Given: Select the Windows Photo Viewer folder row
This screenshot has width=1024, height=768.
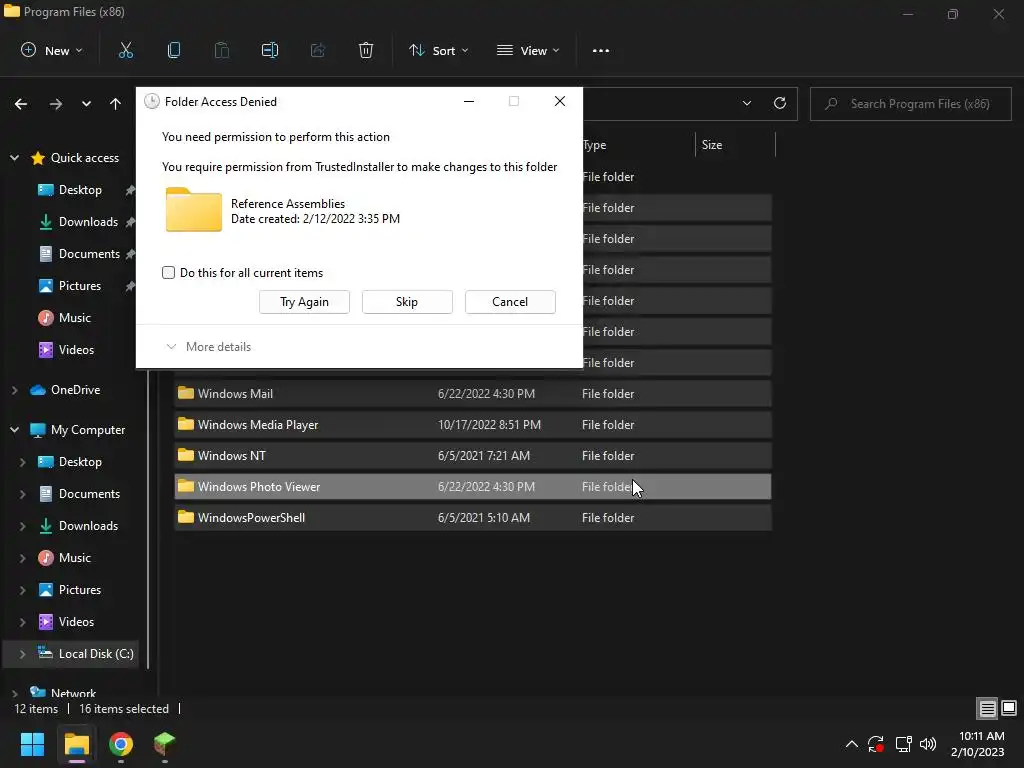Looking at the screenshot, I should [x=473, y=487].
